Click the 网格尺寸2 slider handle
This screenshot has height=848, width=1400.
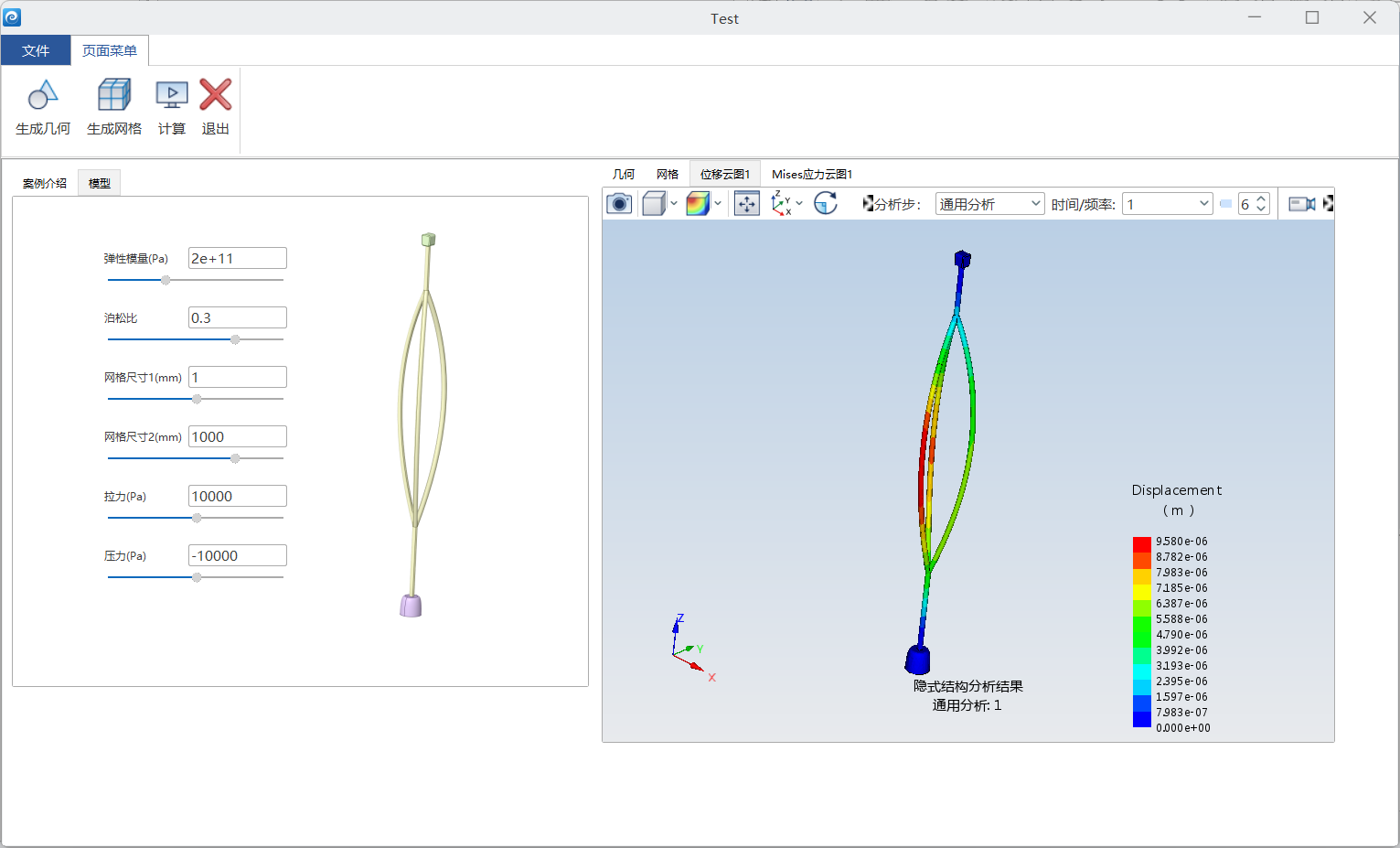point(235,458)
